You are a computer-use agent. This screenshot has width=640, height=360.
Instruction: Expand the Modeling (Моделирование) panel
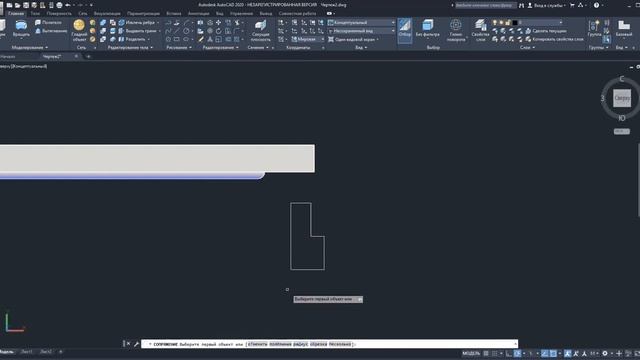tap(29, 48)
